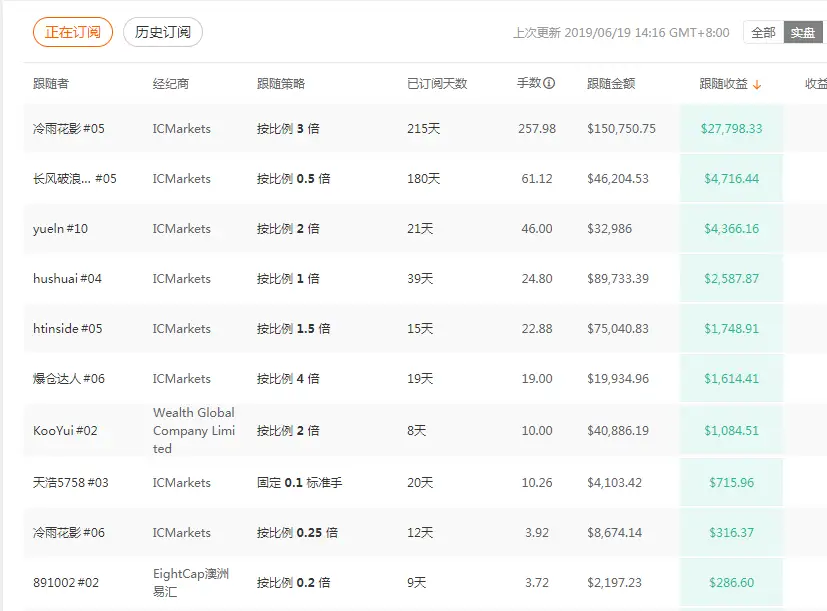Viewport: 827px width, 611px height.
Task: Open follower yueln #10
Action: tap(60, 229)
